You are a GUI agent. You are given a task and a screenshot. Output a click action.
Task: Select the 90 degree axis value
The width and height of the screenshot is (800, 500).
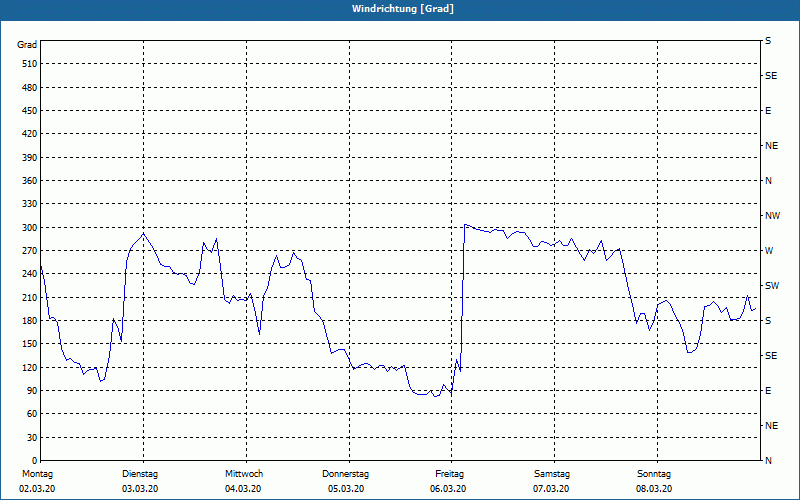(x=32, y=390)
